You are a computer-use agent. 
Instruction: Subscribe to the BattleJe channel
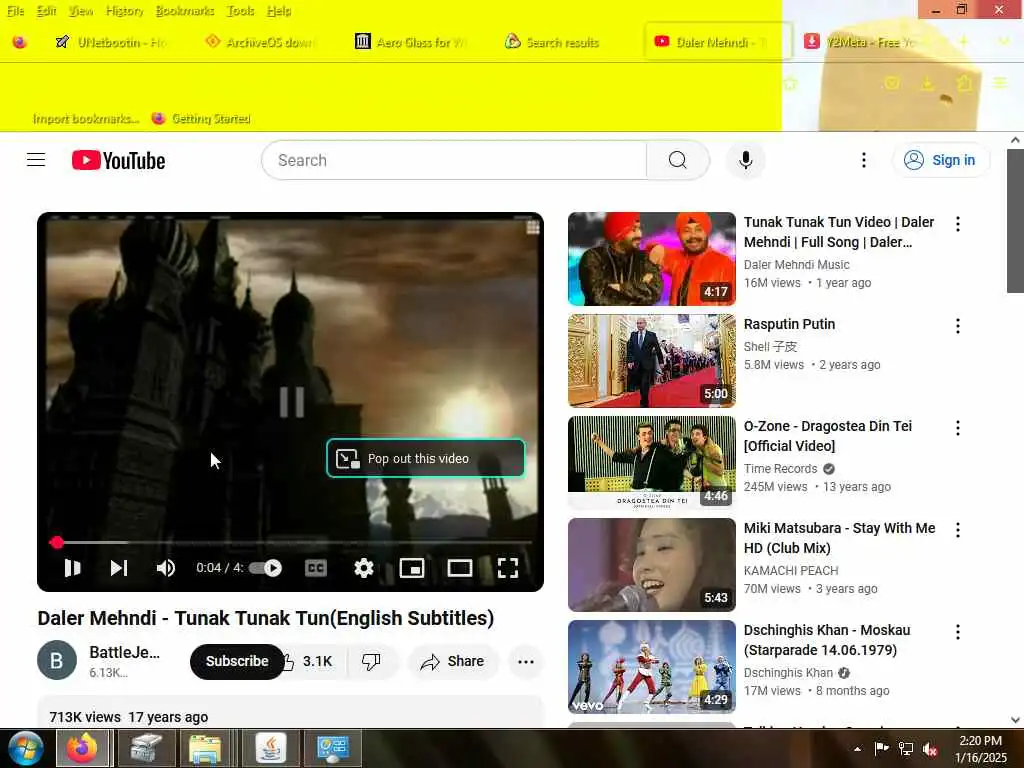coord(236,661)
